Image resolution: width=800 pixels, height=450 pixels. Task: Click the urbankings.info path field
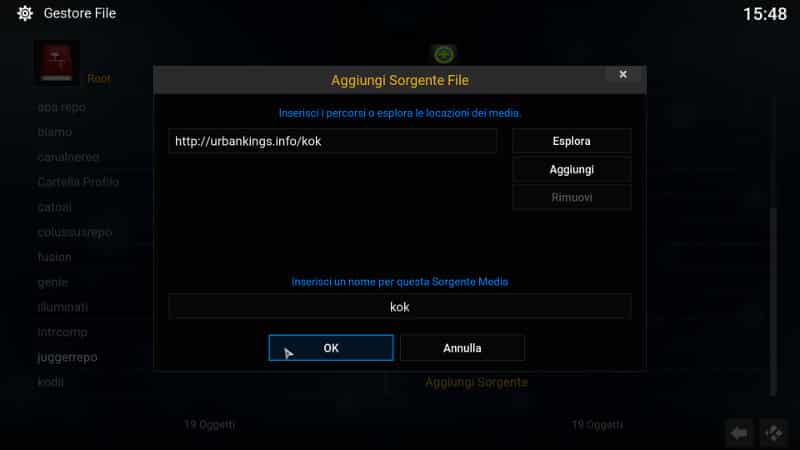coord(333,141)
